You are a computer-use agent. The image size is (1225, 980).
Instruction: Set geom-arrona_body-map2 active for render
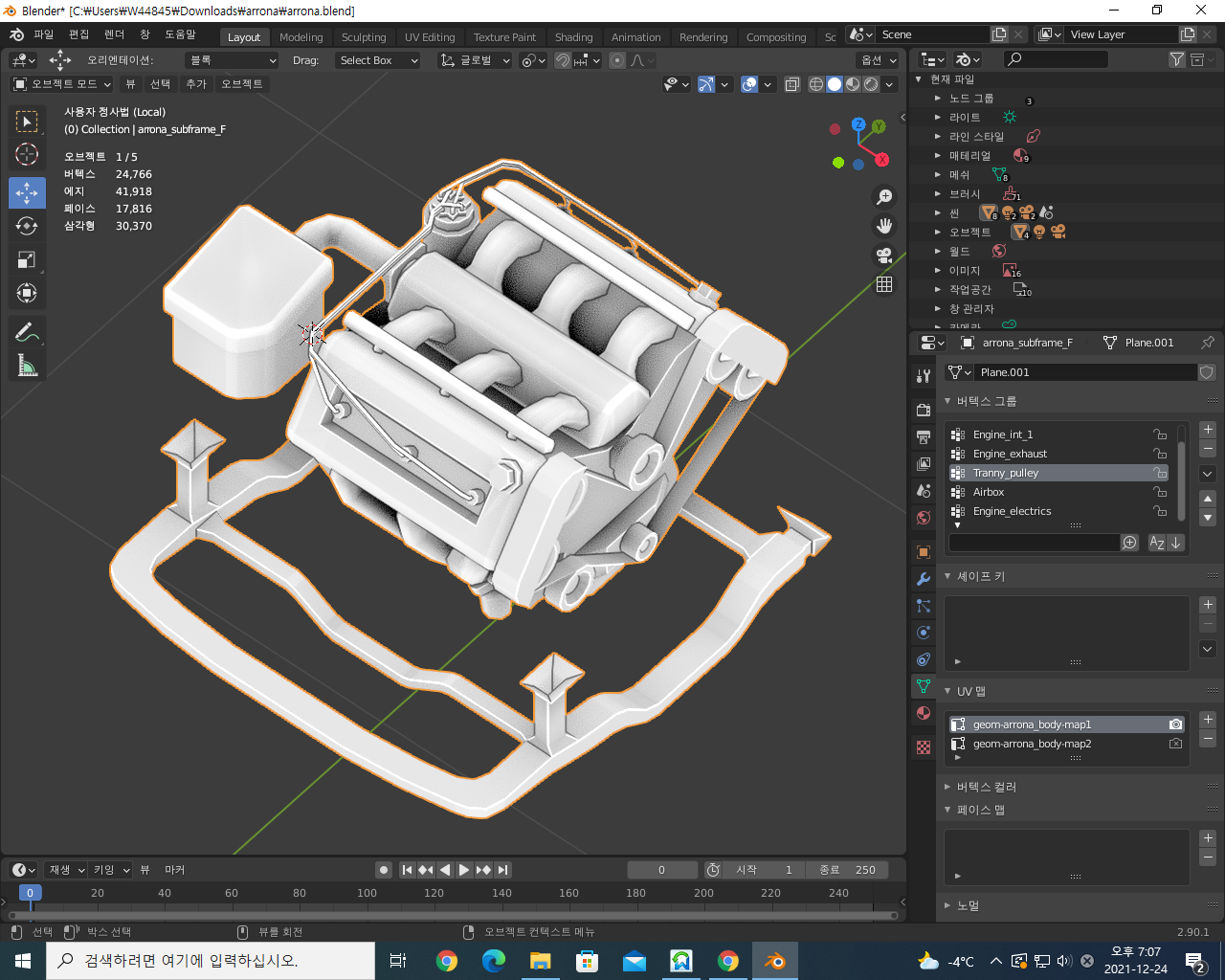click(x=1175, y=744)
